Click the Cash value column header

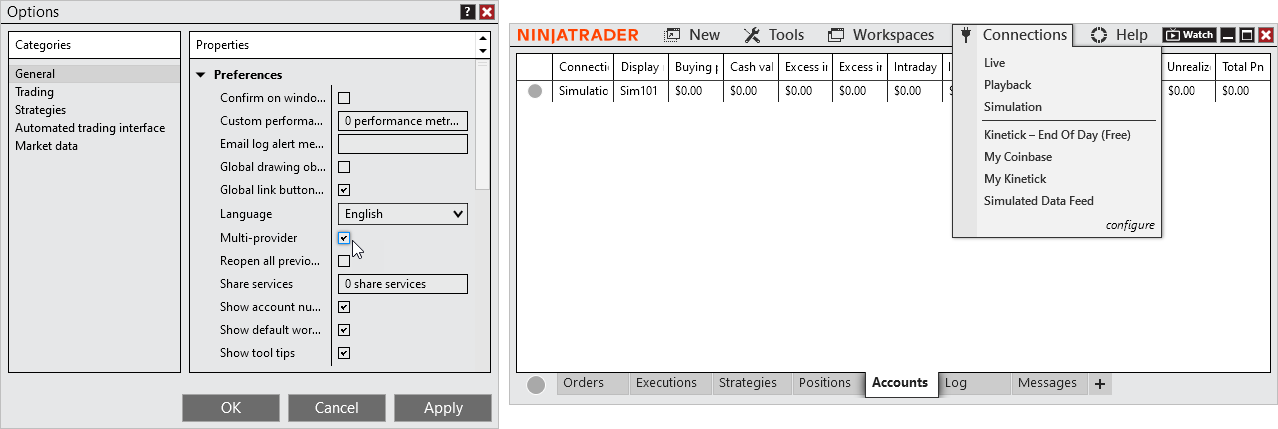(751, 67)
